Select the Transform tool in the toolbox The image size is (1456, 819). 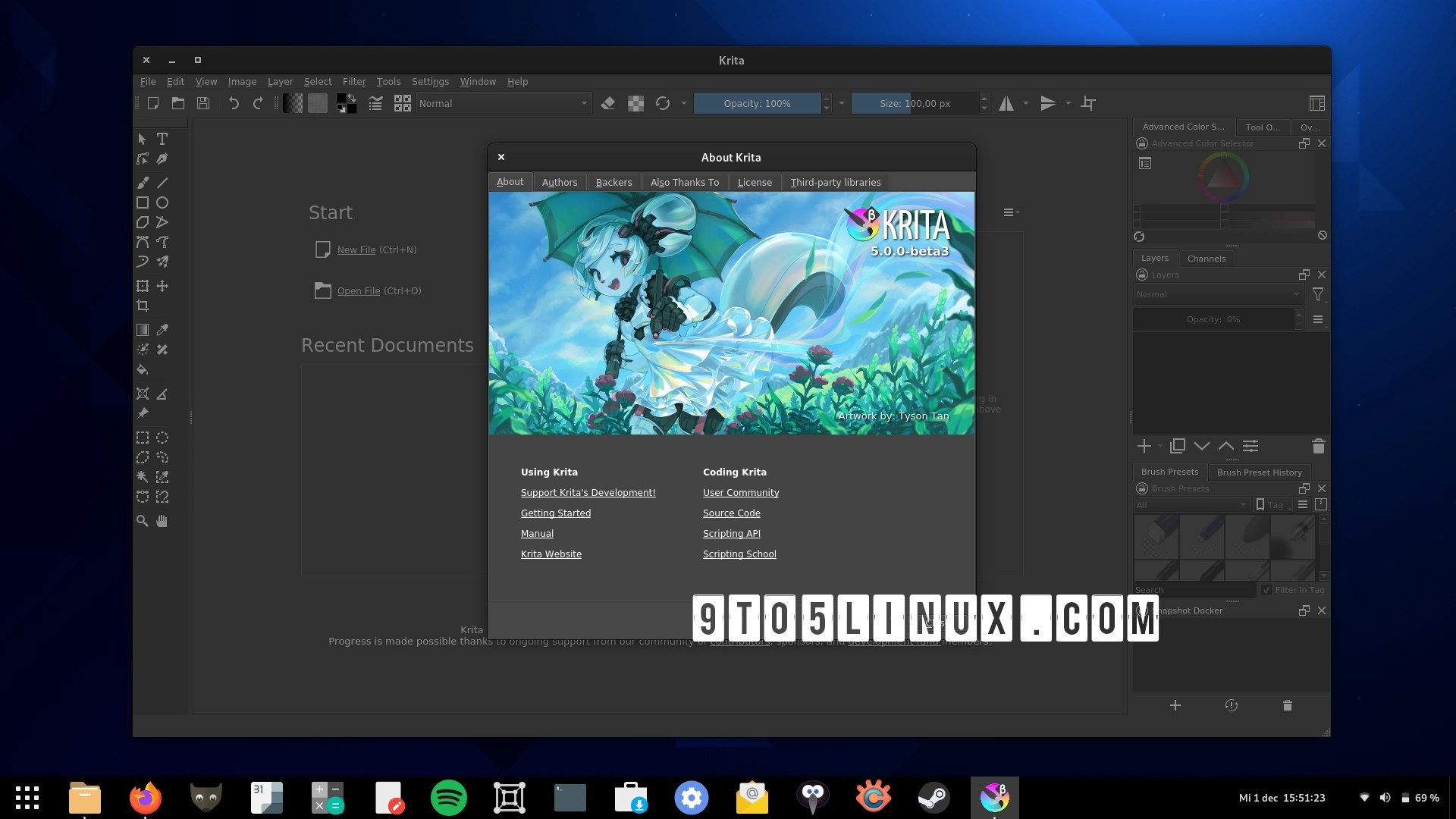[141, 286]
